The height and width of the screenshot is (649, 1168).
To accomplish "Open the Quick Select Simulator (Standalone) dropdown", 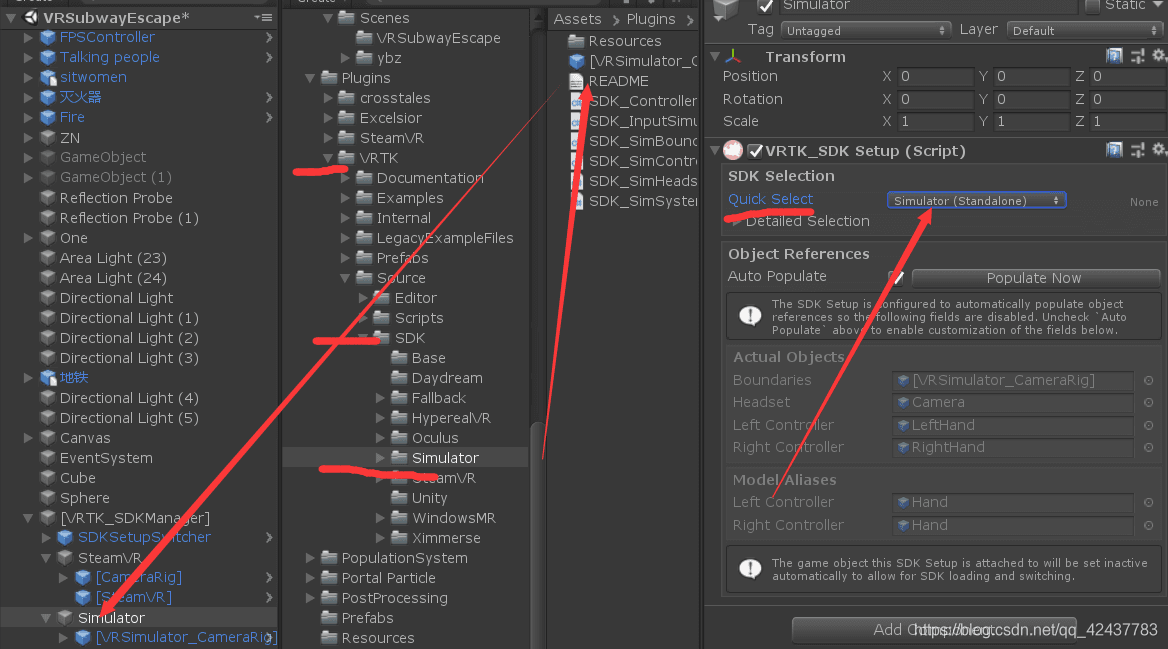I will [977, 200].
